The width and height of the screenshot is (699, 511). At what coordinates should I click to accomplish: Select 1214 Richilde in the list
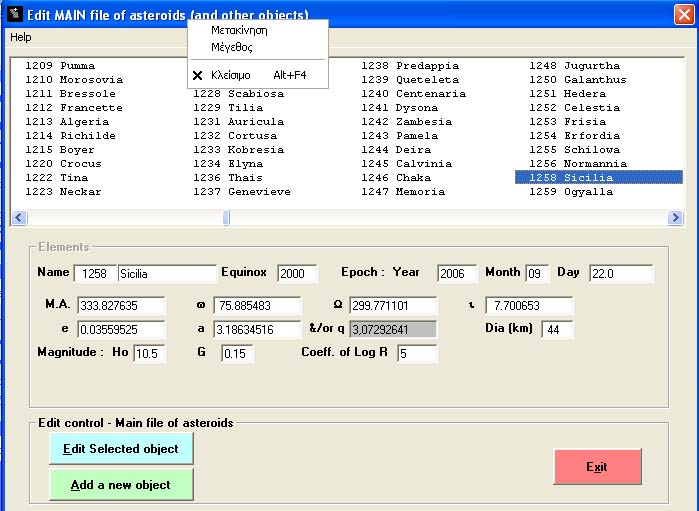tap(70, 136)
